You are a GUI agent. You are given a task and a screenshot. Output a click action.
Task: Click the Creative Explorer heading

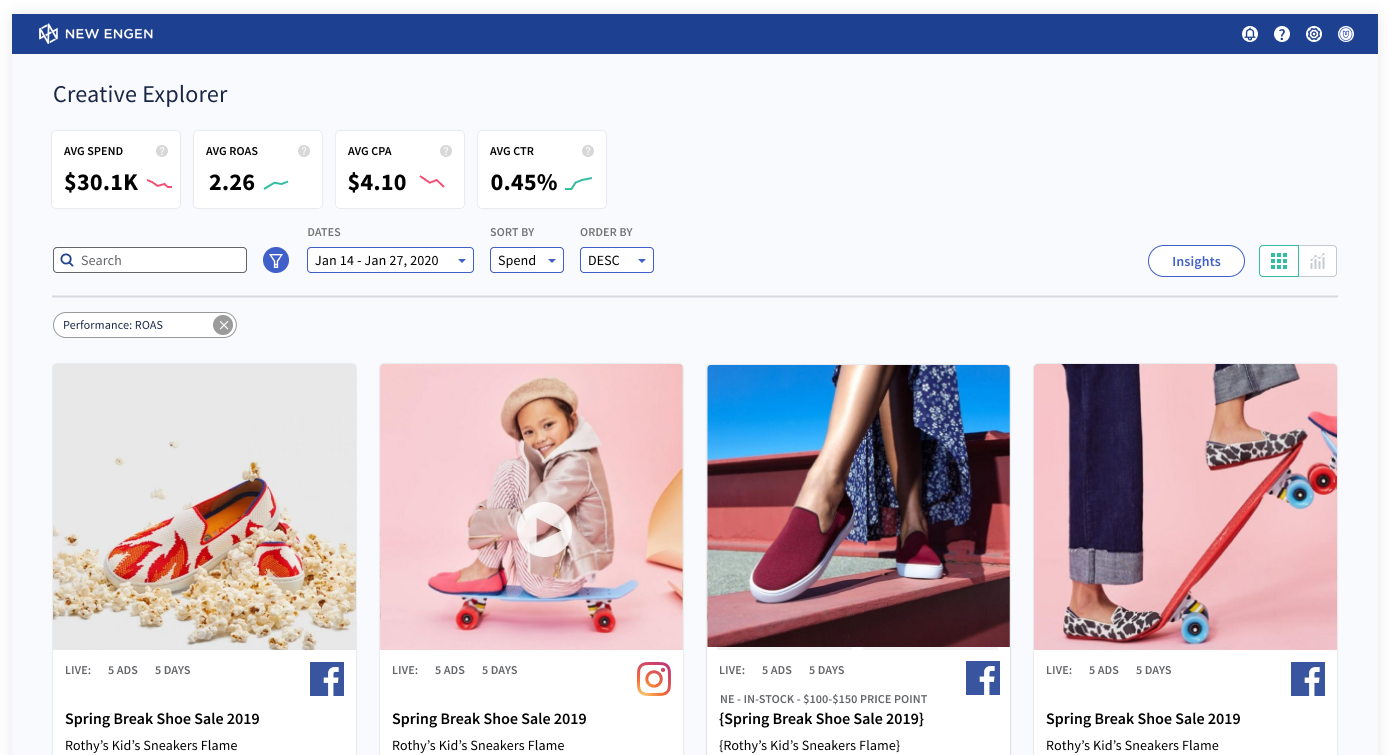(x=140, y=94)
